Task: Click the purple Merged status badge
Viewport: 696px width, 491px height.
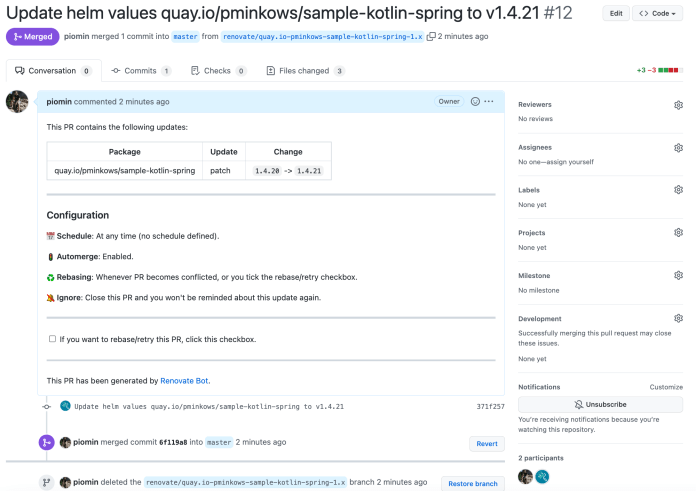Action: (32, 36)
